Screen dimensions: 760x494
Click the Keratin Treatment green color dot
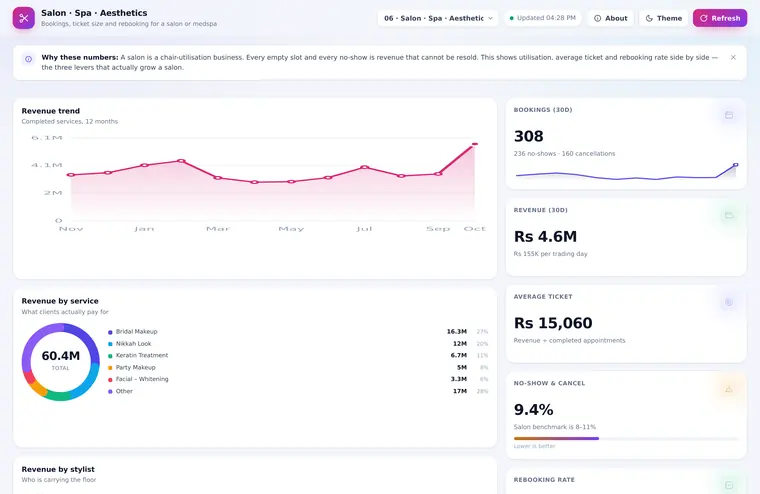[x=110, y=356]
